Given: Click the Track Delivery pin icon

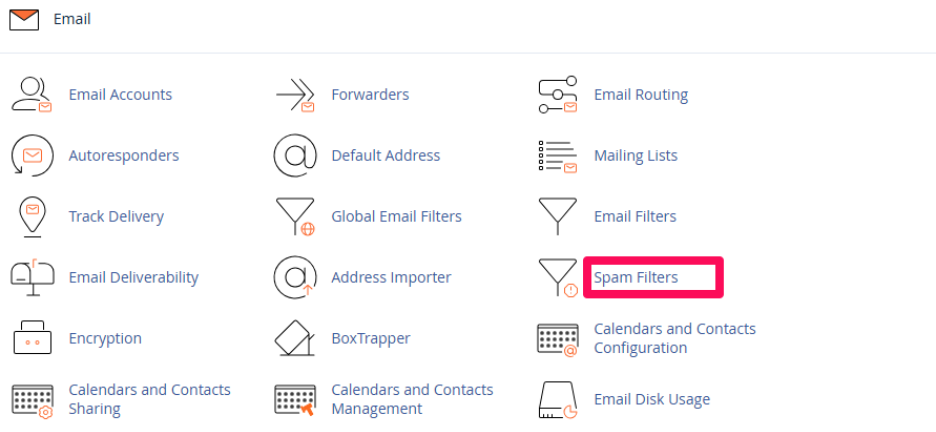Looking at the screenshot, I should (31, 217).
